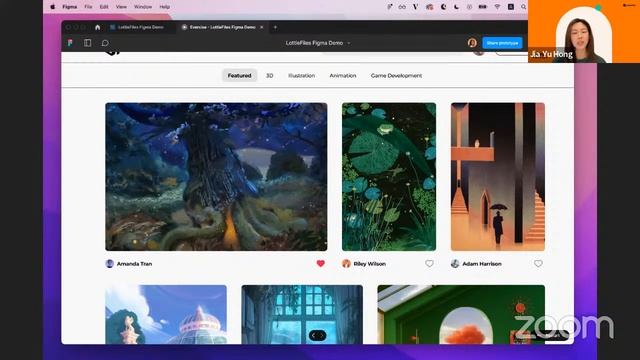Image resolution: width=640 pixels, height=360 pixels.
Task: Open the Wi-Fi status icon in menu bar
Action: pos(497,7)
